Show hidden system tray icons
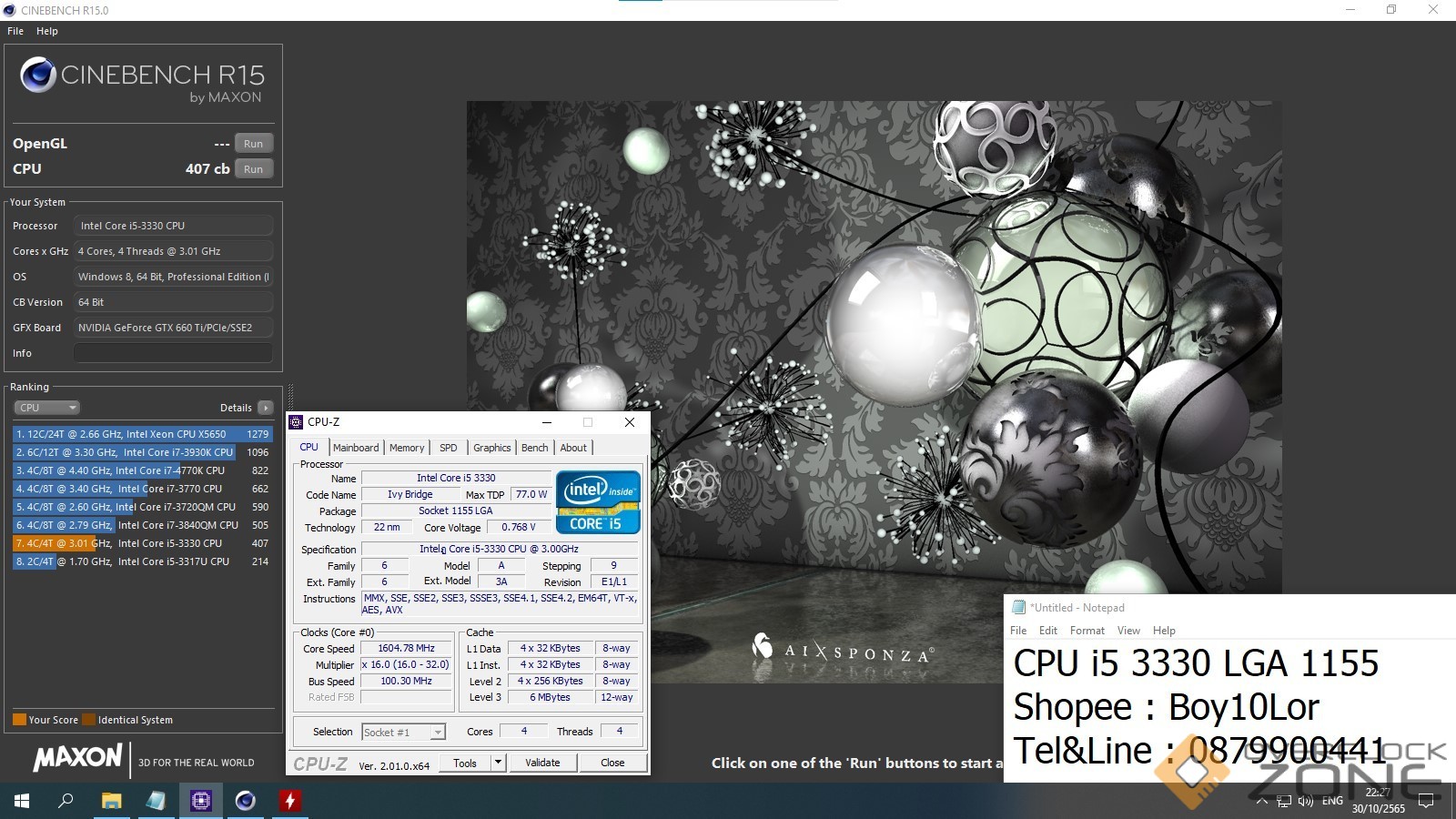The width and height of the screenshot is (1456, 819). coord(1261,801)
